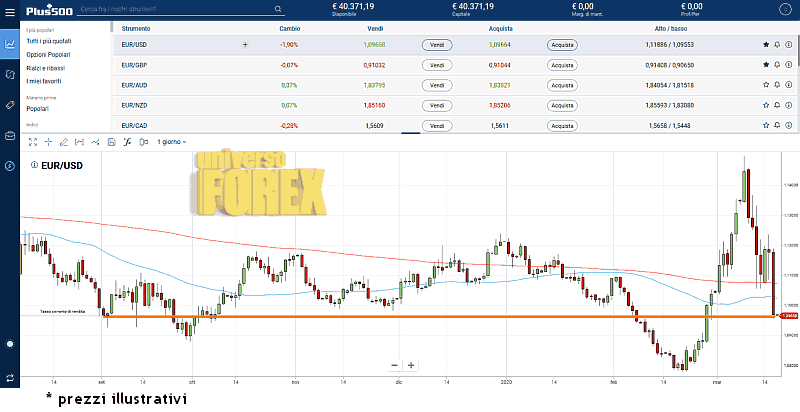Screen dimensions: 800x412
Task: Add EUR/AUD to favorites with star
Action: (x=766, y=85)
